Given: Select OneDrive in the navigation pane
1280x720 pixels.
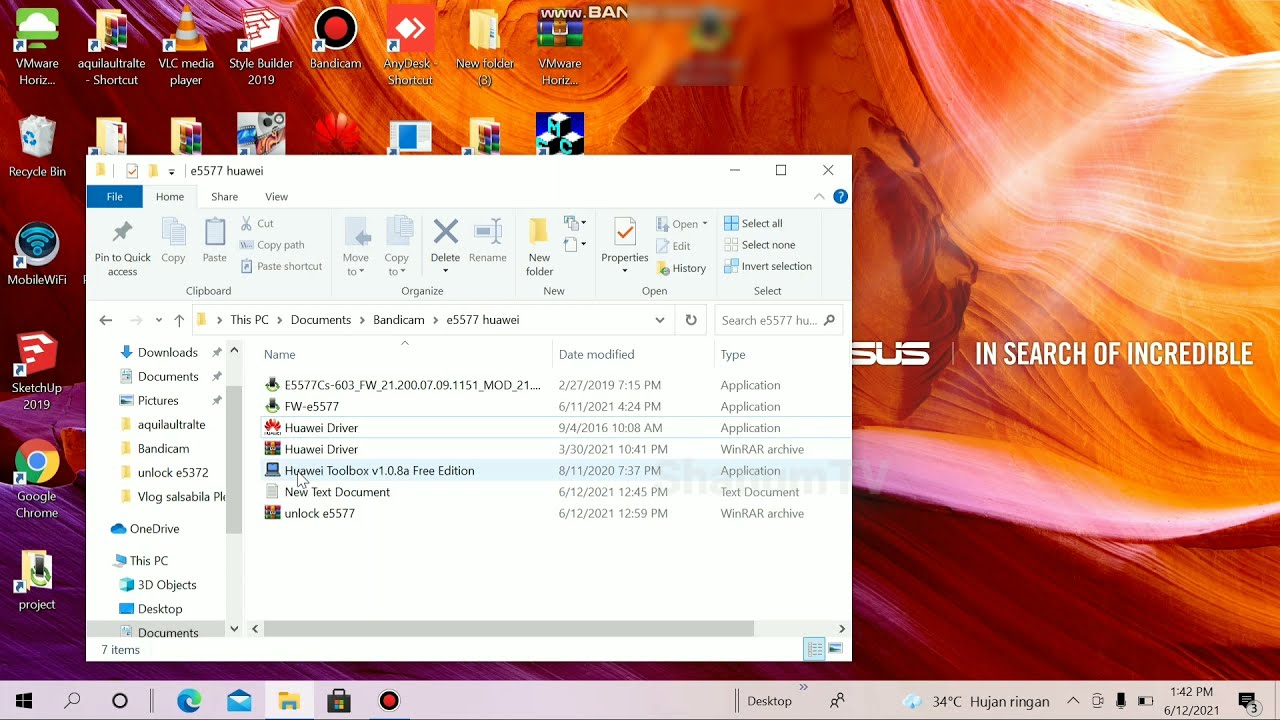Looking at the screenshot, I should [154, 529].
